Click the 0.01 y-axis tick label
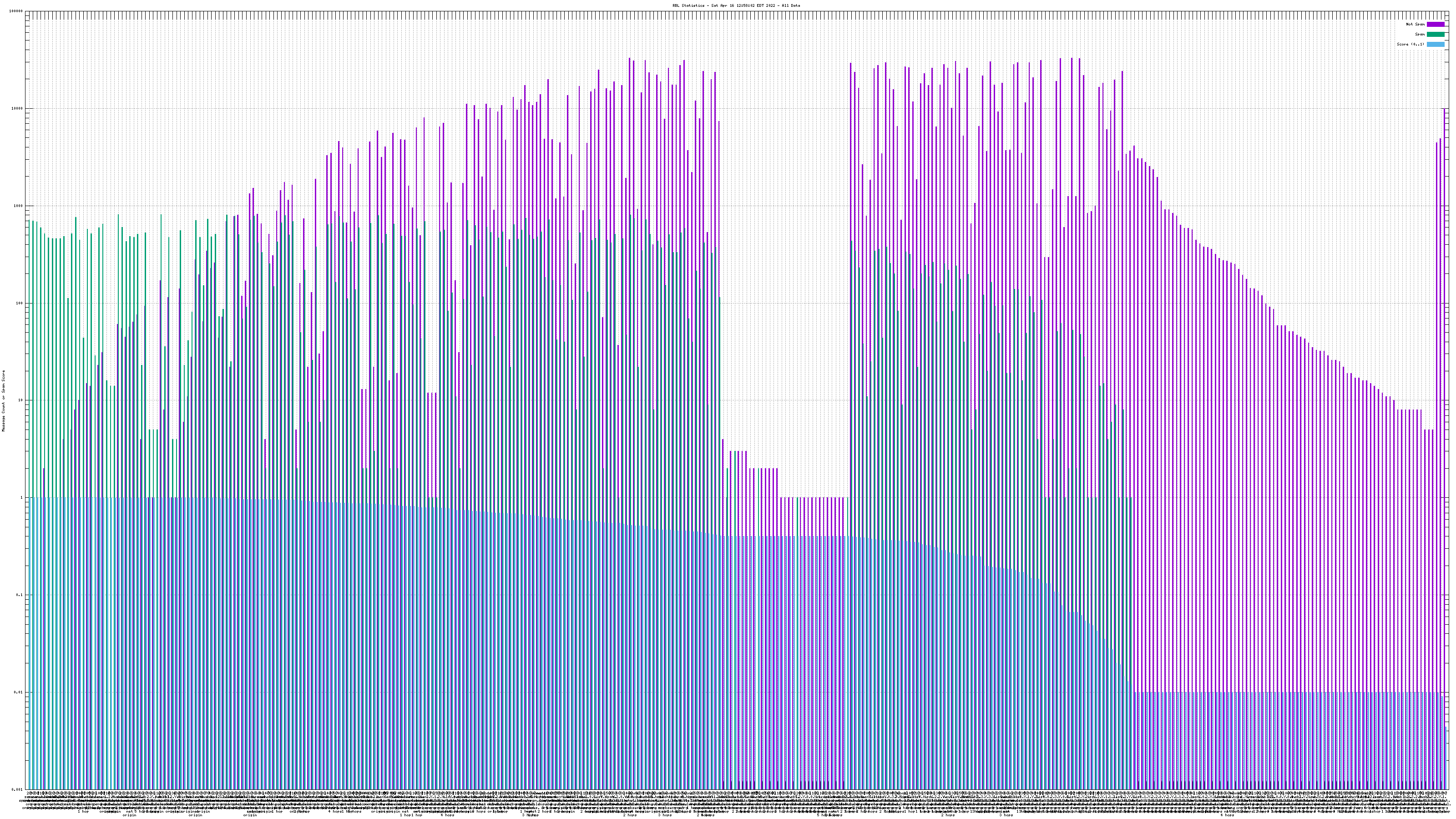Image resolution: width=1456 pixels, height=819 pixels. tap(19, 693)
